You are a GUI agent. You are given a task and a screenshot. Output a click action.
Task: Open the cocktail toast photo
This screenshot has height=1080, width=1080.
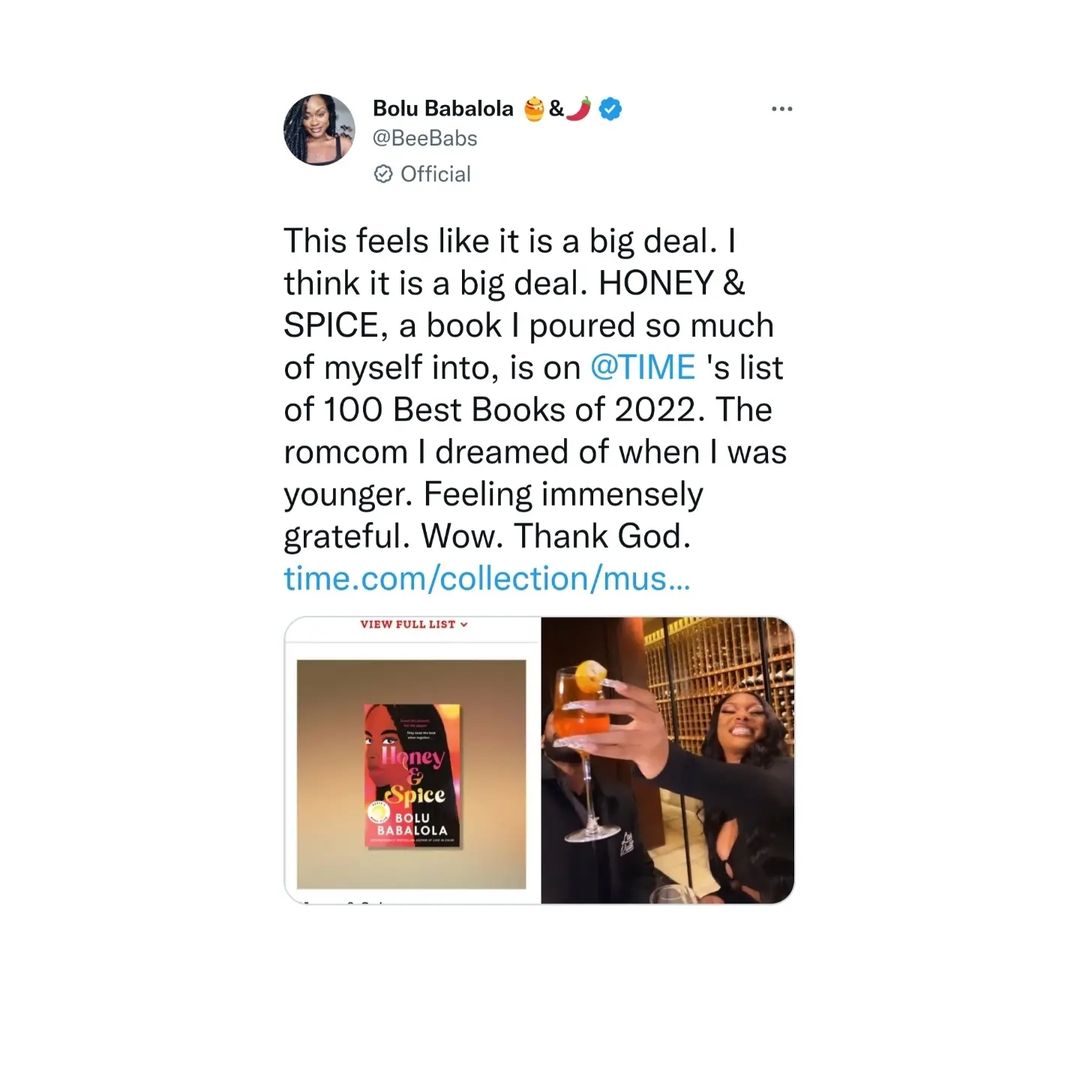[667, 760]
